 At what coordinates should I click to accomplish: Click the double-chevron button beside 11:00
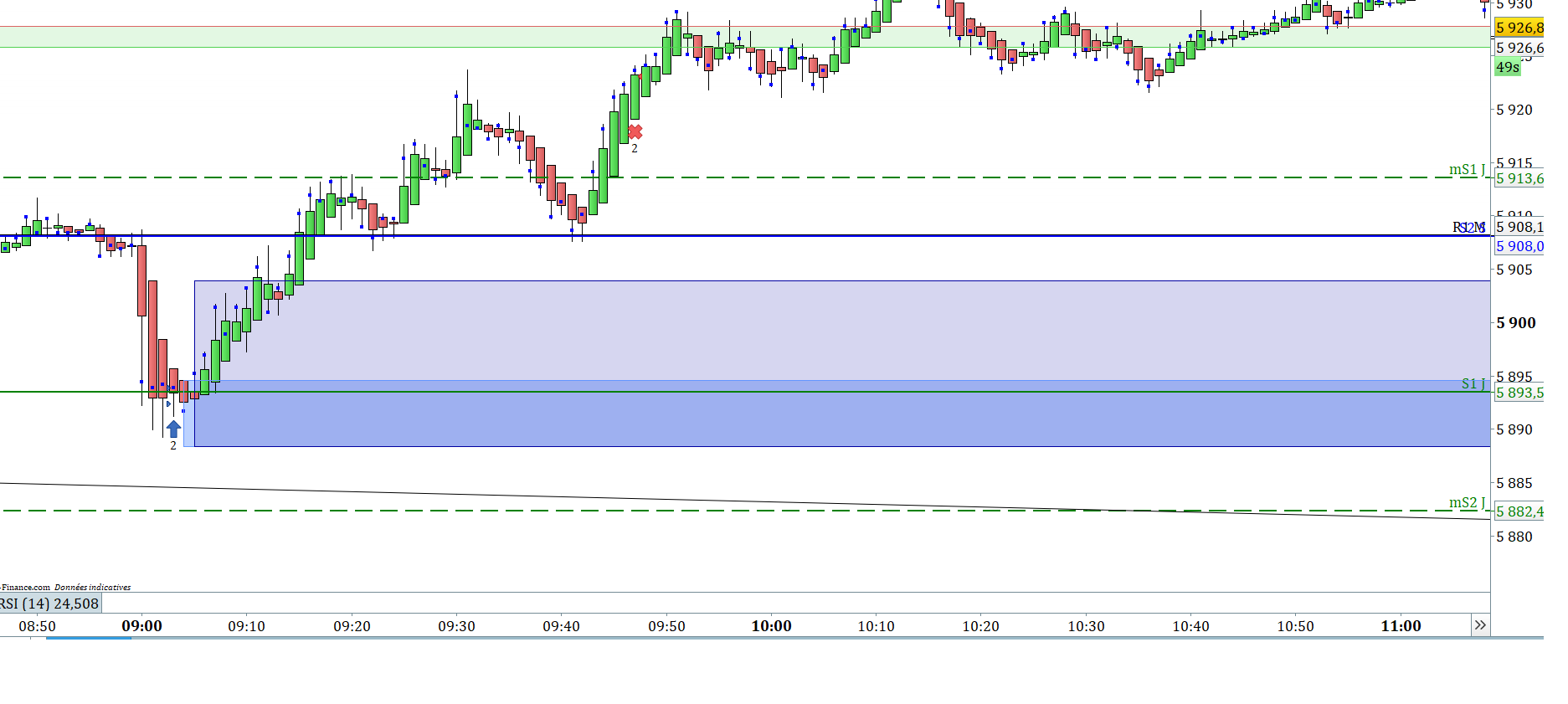pos(1480,625)
